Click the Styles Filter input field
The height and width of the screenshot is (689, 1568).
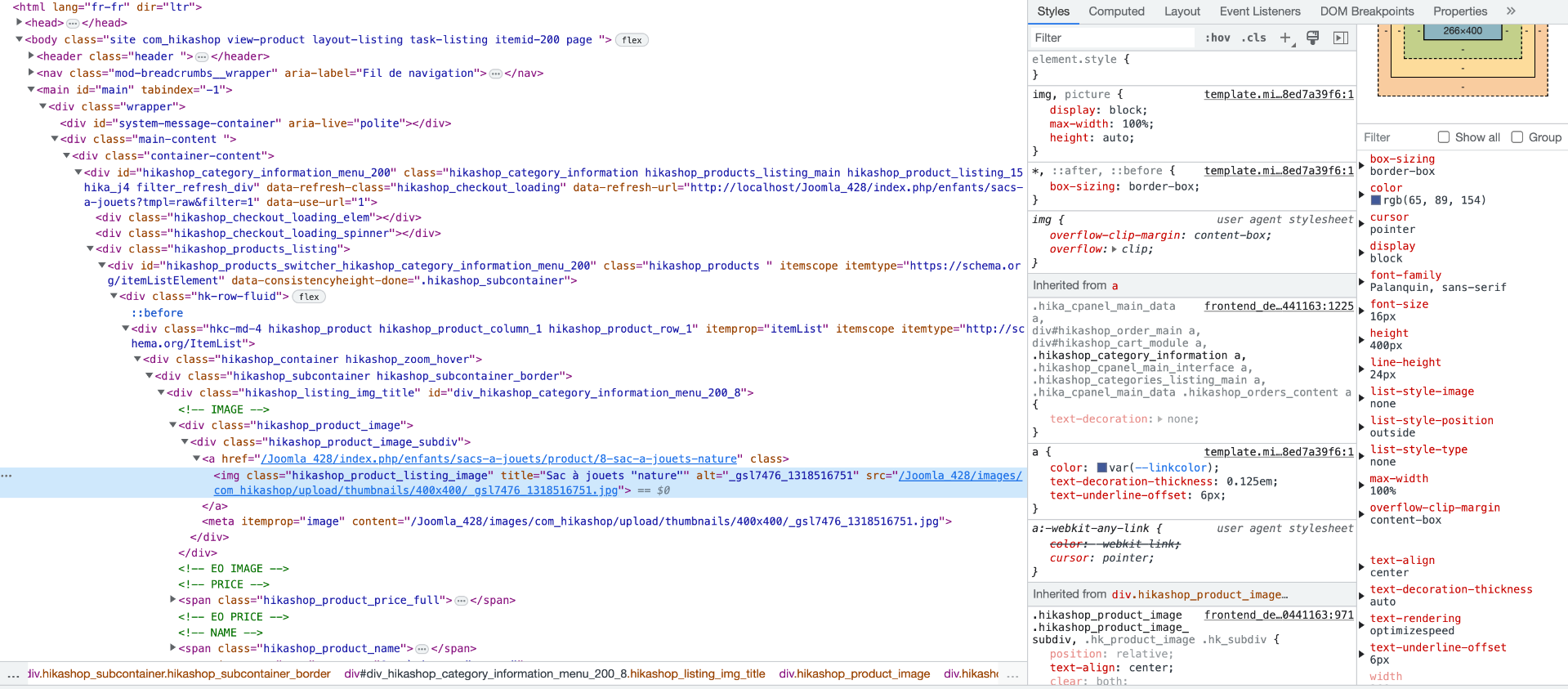click(1111, 38)
